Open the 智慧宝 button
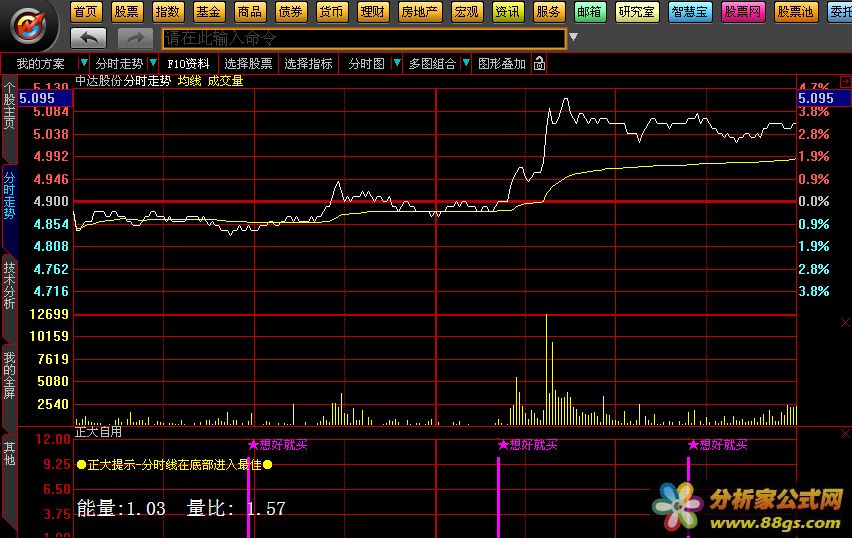This screenshot has width=852, height=538. (690, 12)
